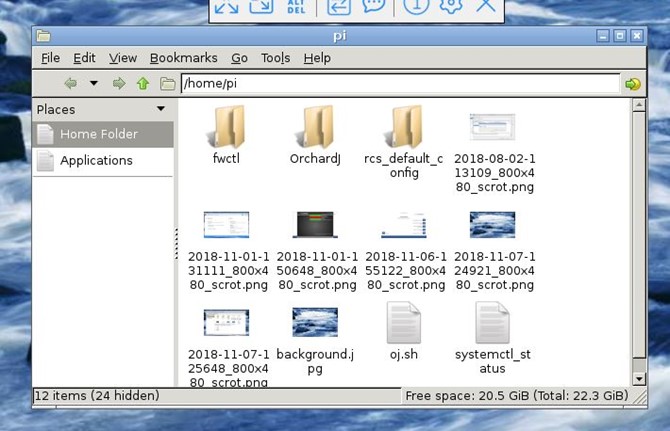The height and width of the screenshot is (431, 670).
Task: Close the pi file manager window
Action: [637, 36]
